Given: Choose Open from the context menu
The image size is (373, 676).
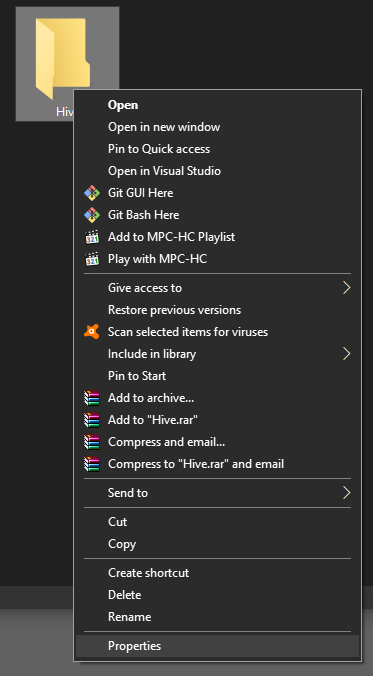Looking at the screenshot, I should point(217,105).
